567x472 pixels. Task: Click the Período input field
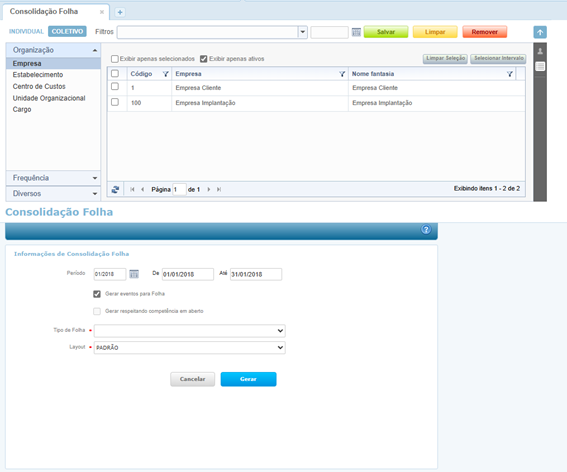(x=110, y=274)
